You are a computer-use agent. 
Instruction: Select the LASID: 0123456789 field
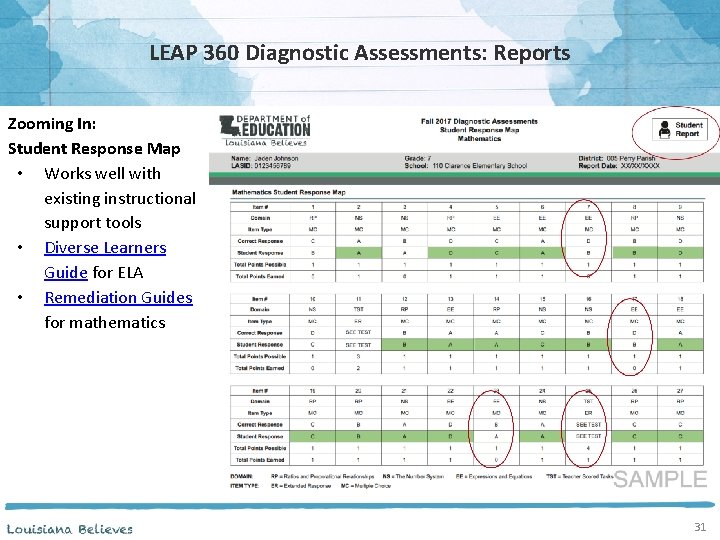pyautogui.click(x=261, y=166)
